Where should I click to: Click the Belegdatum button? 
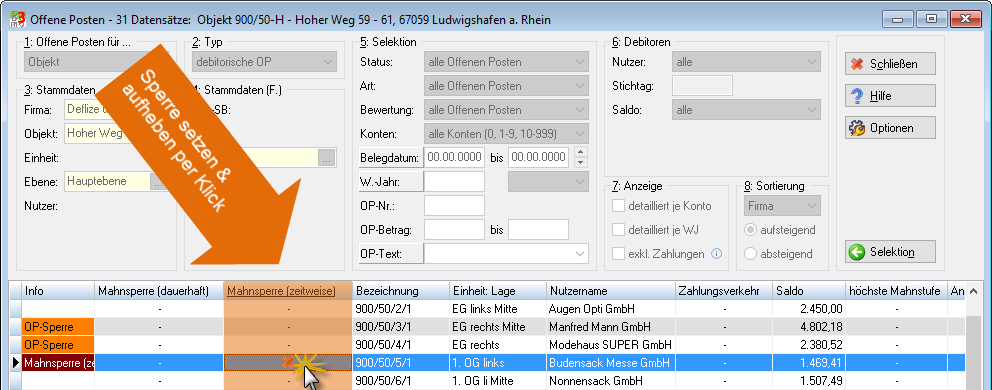point(390,157)
